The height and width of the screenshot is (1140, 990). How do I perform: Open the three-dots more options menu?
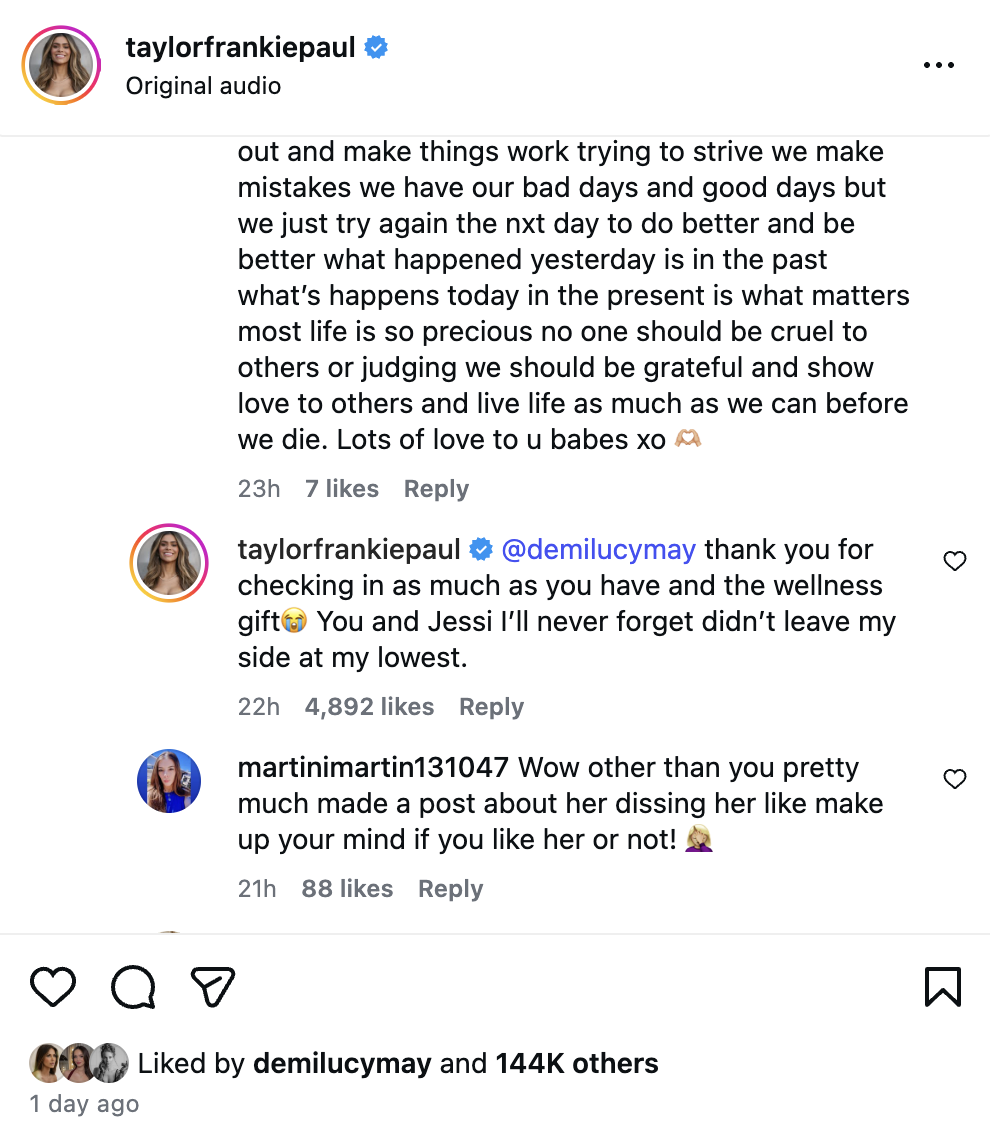[938, 65]
